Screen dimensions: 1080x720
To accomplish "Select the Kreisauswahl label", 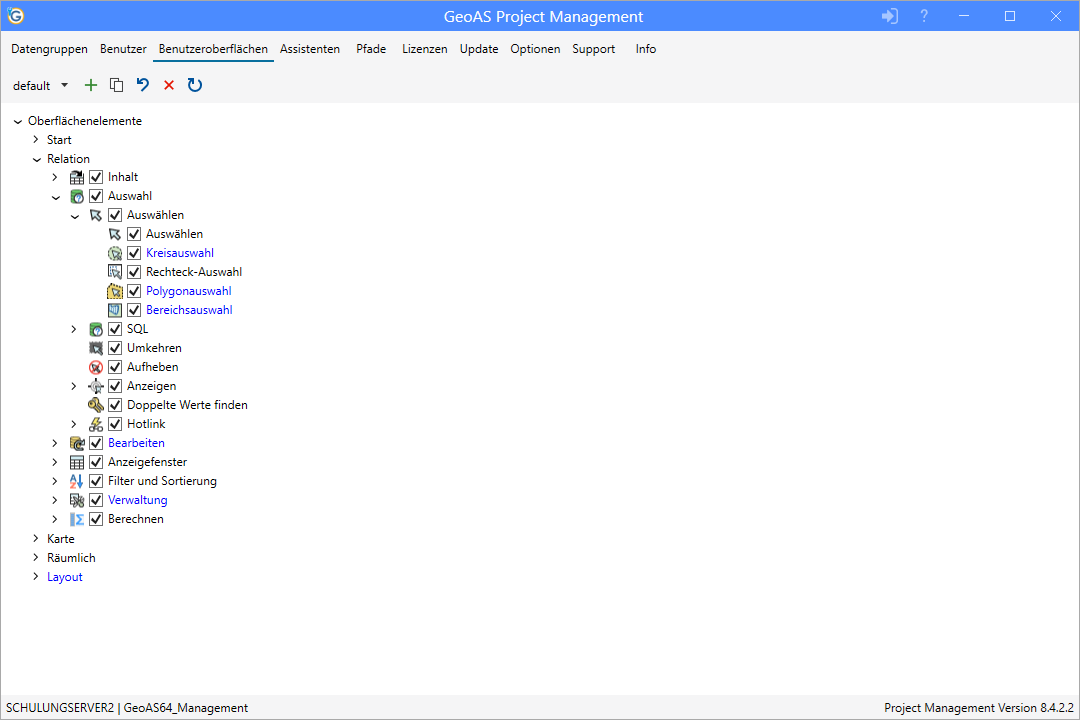I will tap(180, 253).
